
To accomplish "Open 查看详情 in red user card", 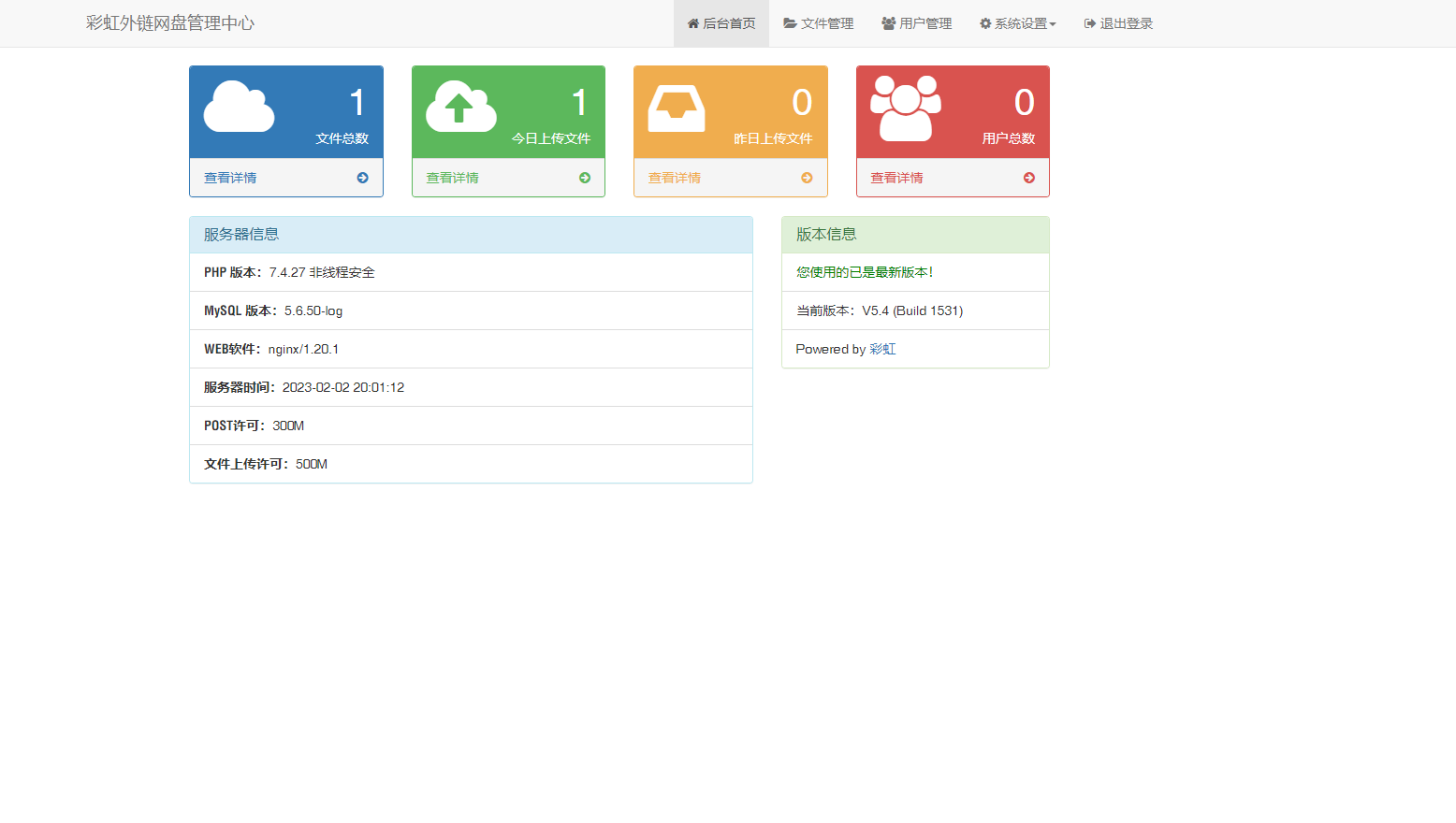I will 897,178.
